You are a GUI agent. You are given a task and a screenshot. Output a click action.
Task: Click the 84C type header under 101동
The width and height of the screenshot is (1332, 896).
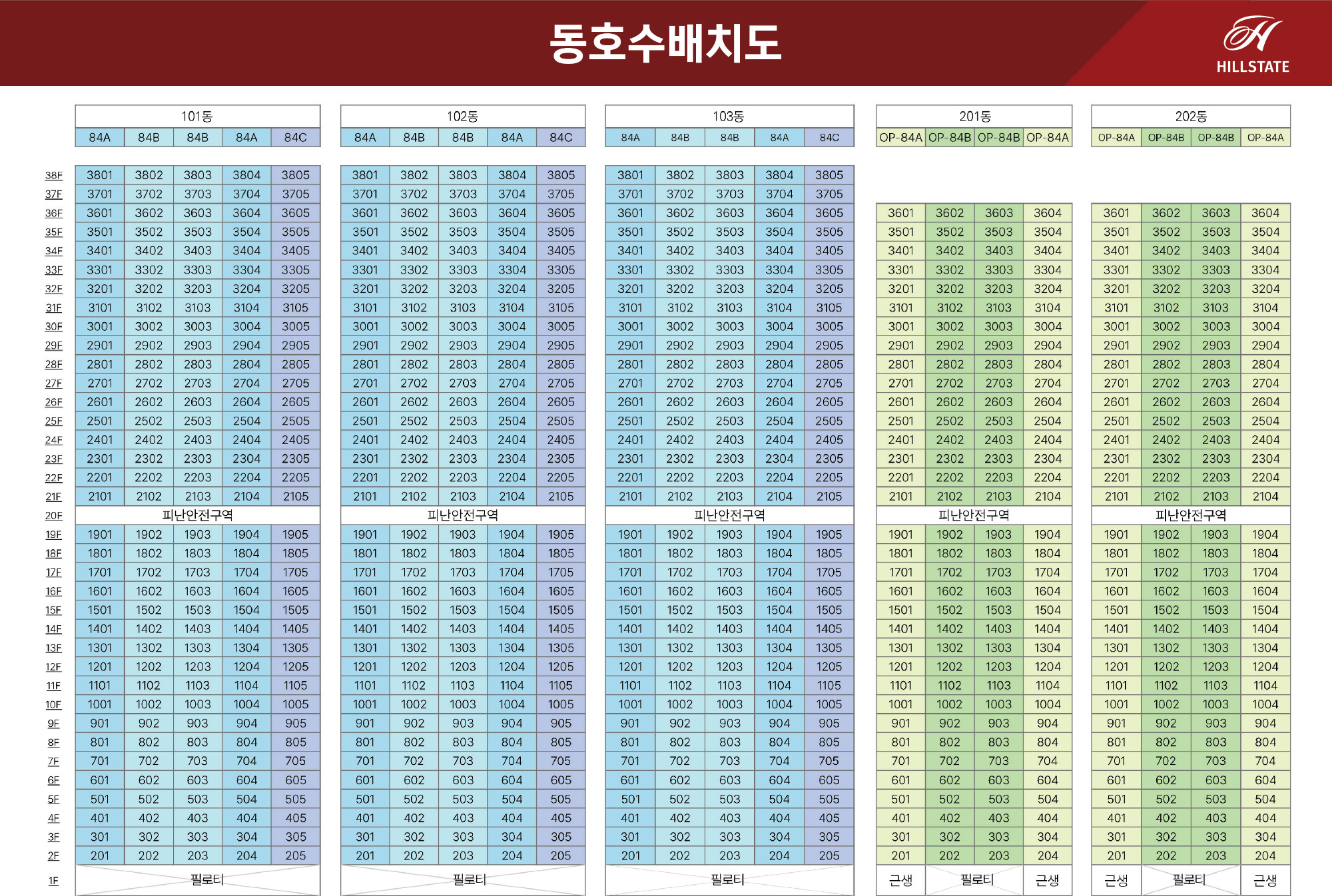pos(295,138)
